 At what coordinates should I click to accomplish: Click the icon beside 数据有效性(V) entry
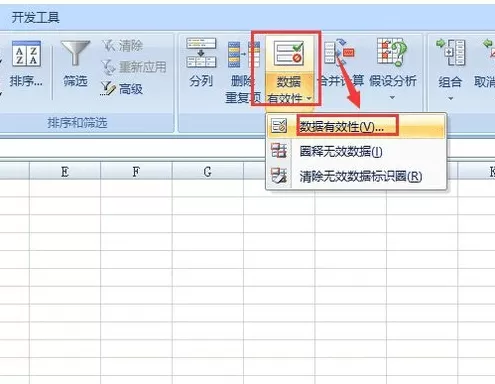pos(279,126)
